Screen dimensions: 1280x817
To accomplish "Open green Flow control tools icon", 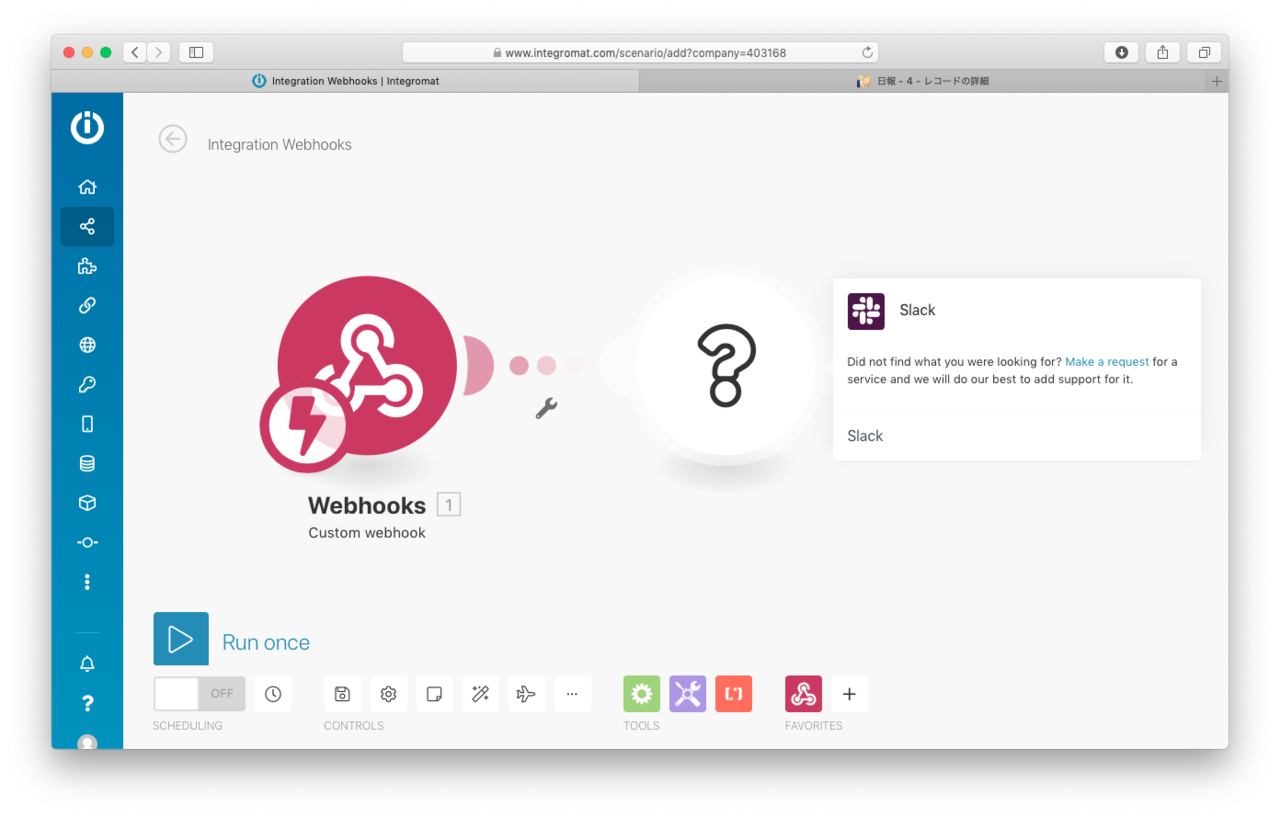I will [x=642, y=694].
